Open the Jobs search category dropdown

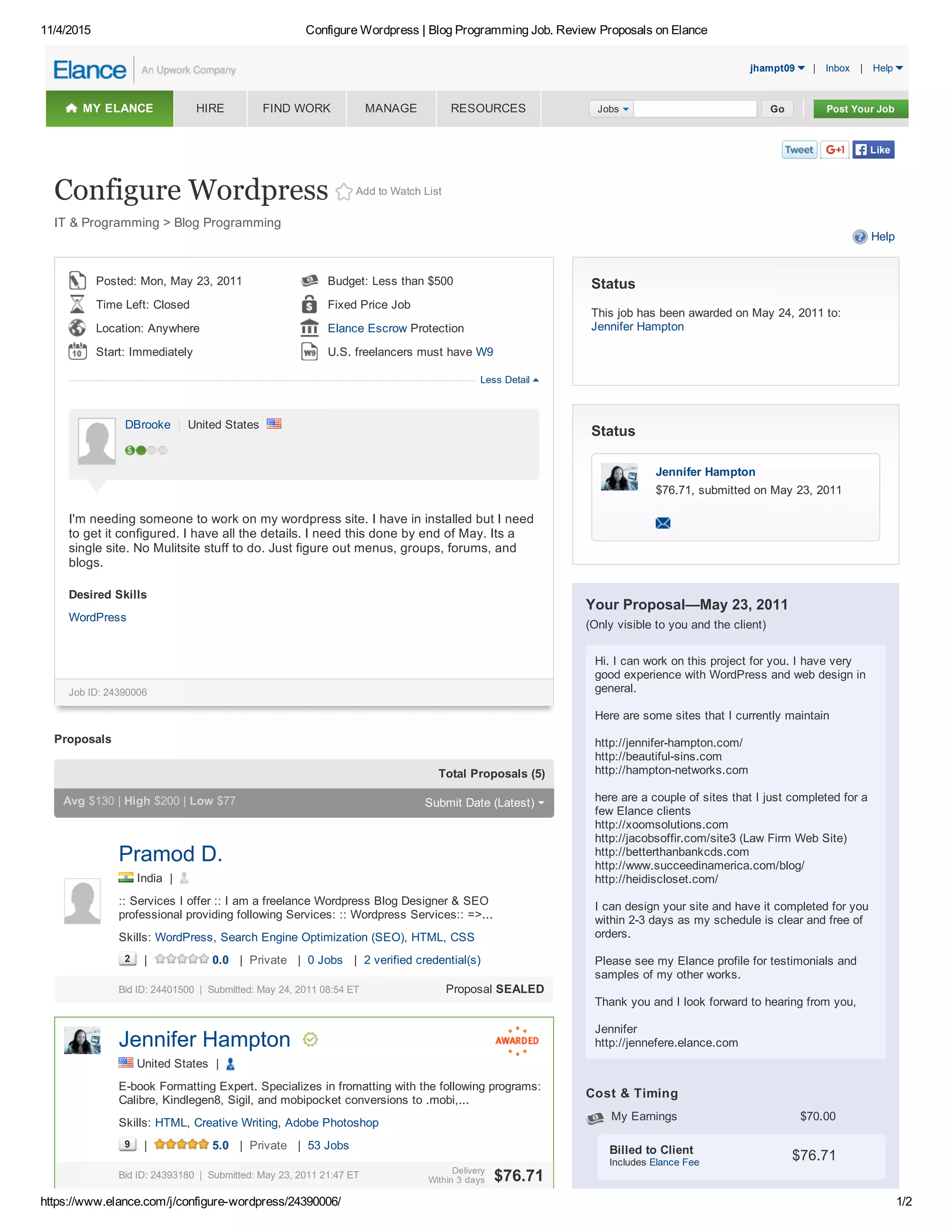(x=612, y=109)
